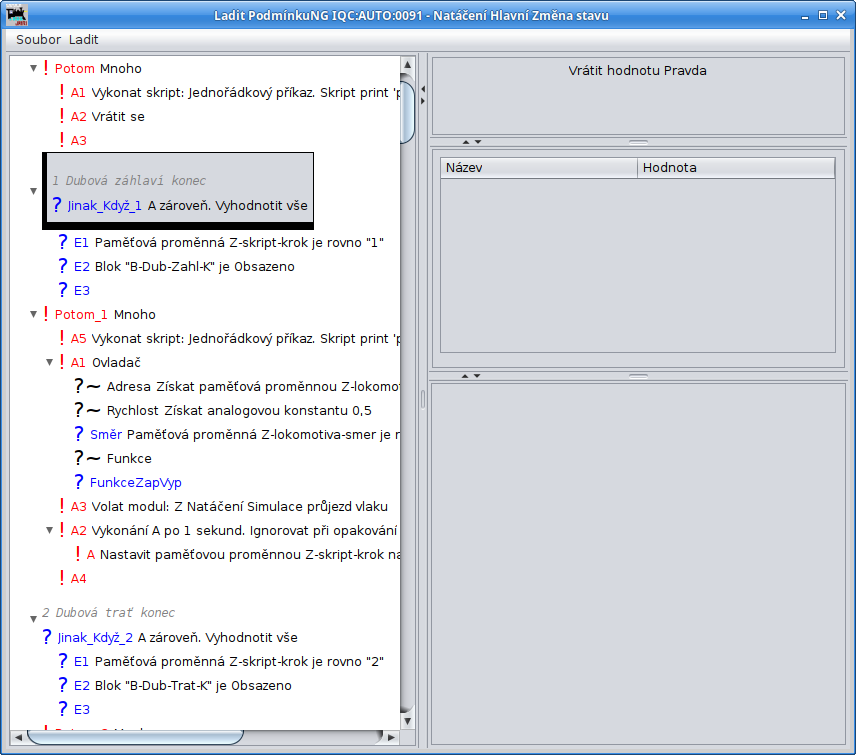Click tree vertical scrollbar up arrow
Screen dimensions: 856x755
coord(407,64)
